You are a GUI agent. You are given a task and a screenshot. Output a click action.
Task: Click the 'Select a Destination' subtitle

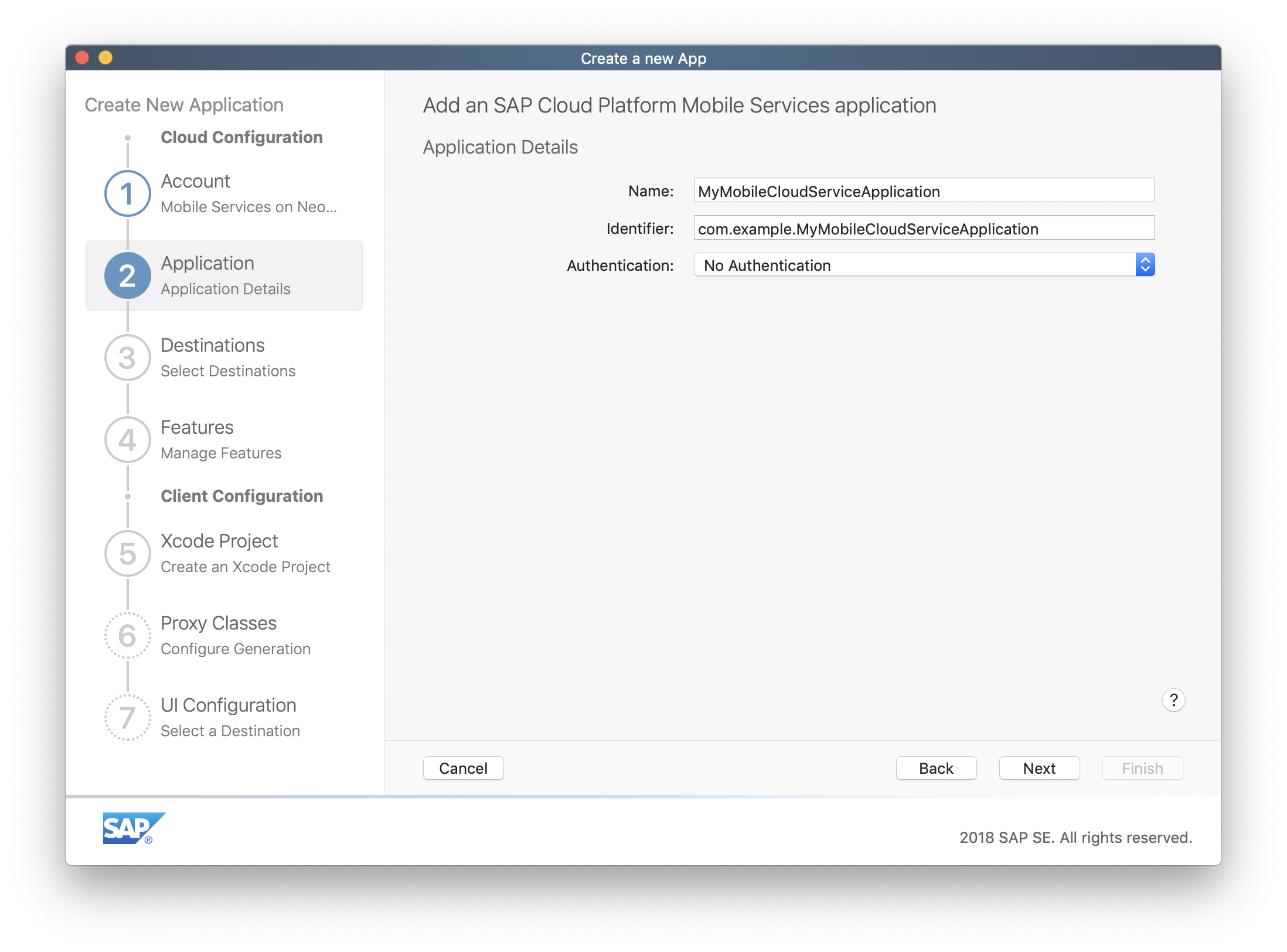pyautogui.click(x=230, y=731)
